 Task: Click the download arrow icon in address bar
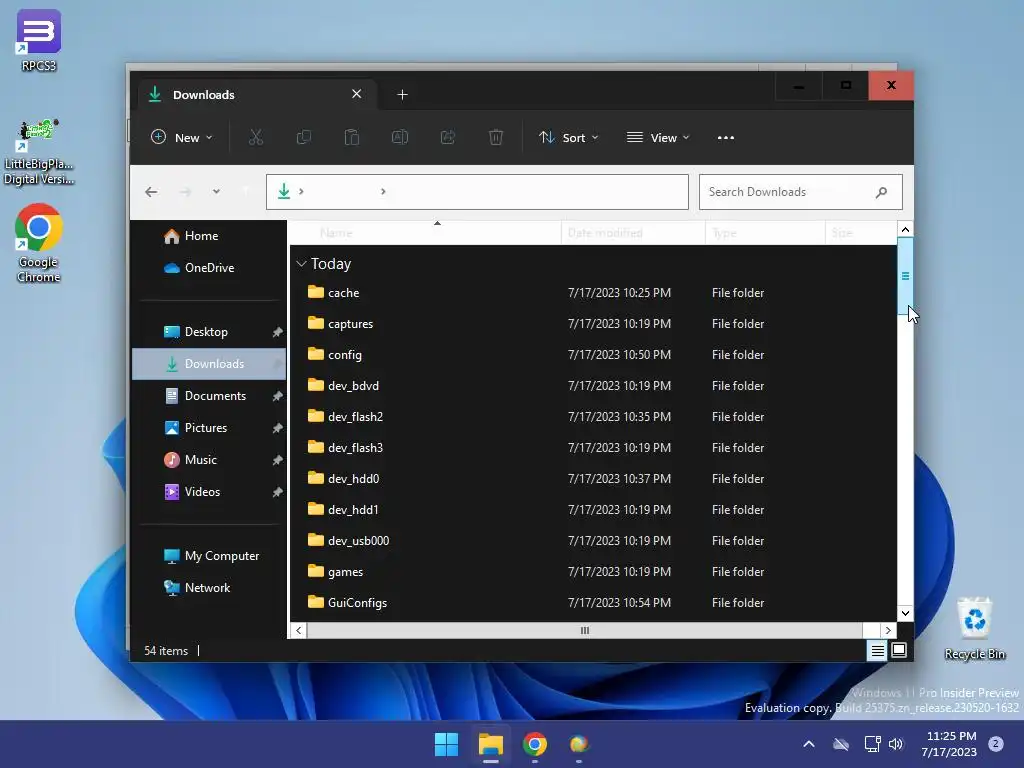tap(284, 191)
